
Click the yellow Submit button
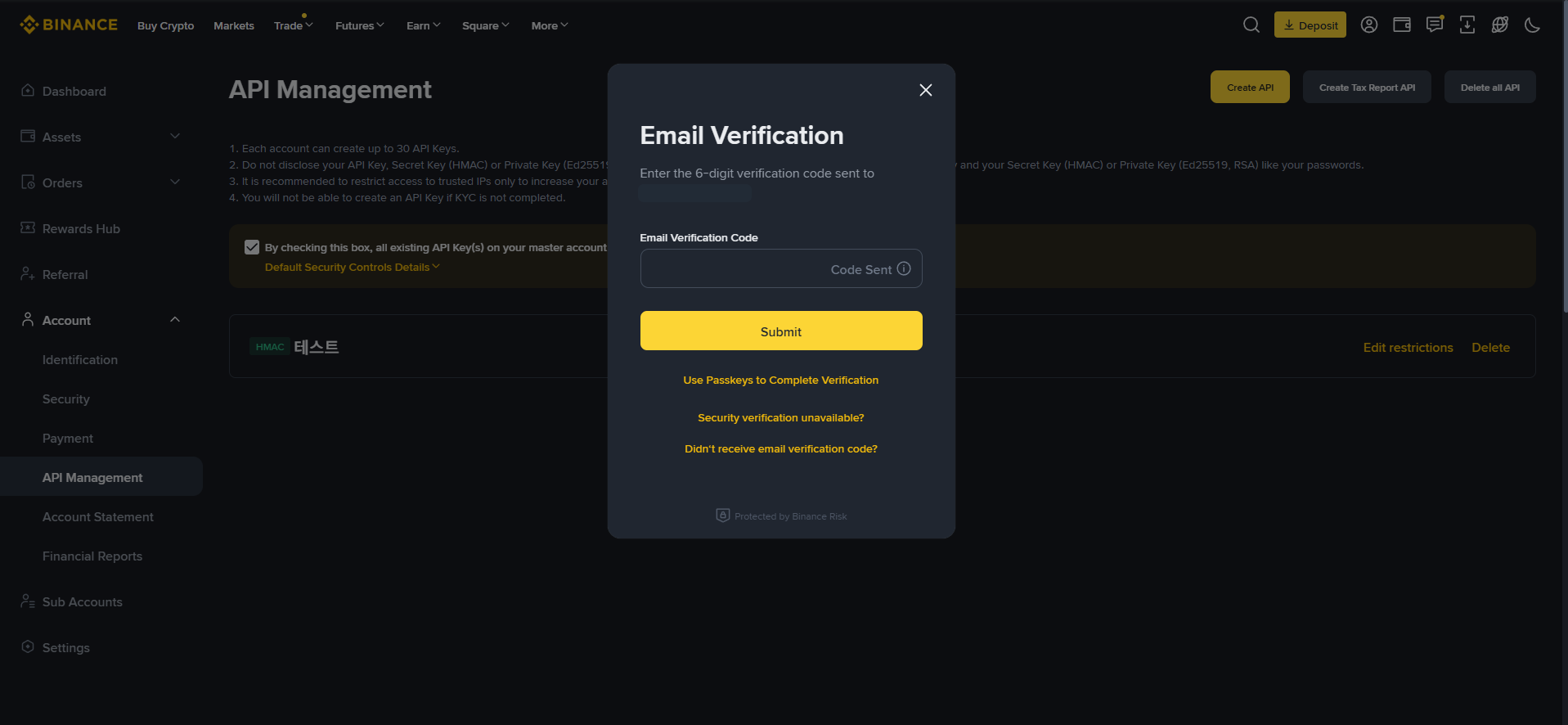[781, 331]
